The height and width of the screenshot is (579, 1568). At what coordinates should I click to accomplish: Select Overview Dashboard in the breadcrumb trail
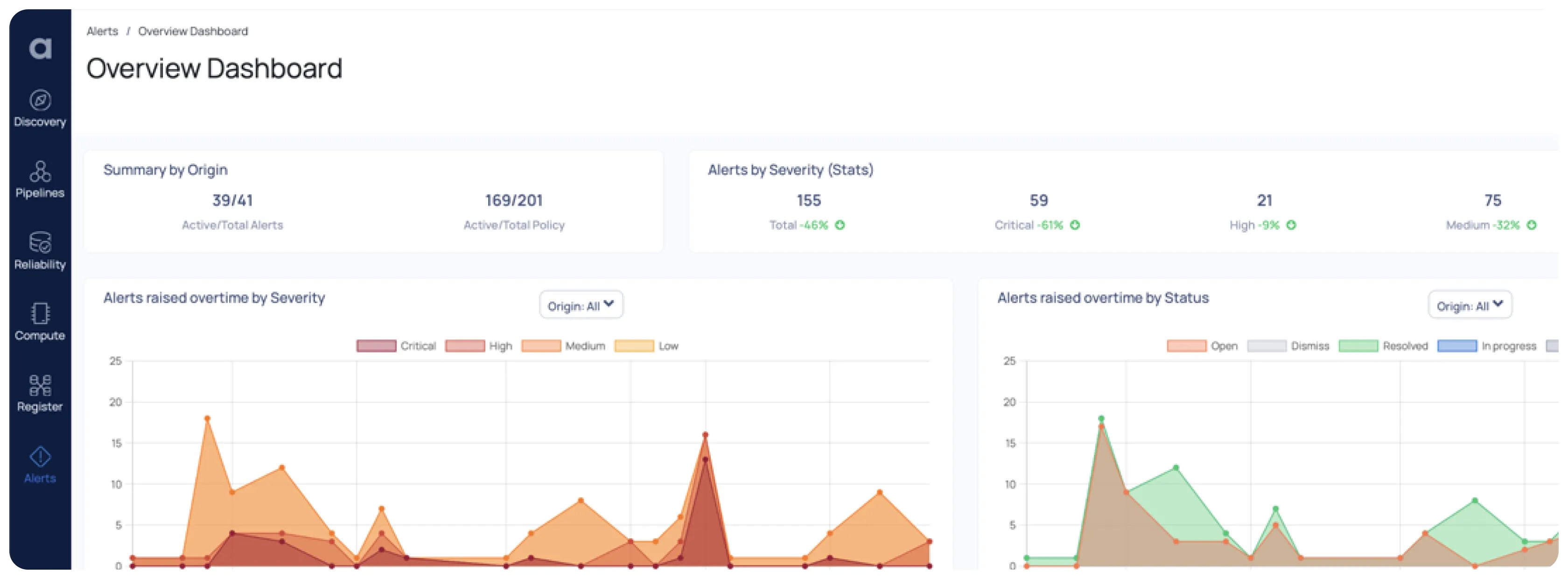tap(193, 31)
